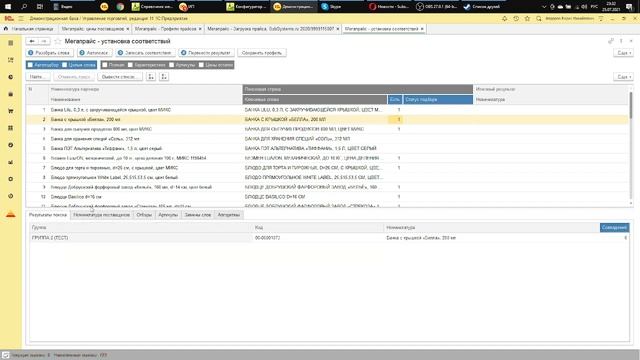The width and height of the screenshot is (640, 360).
Task: Open the Номенклатура поставщиков bottom tab
Action: [102, 215]
